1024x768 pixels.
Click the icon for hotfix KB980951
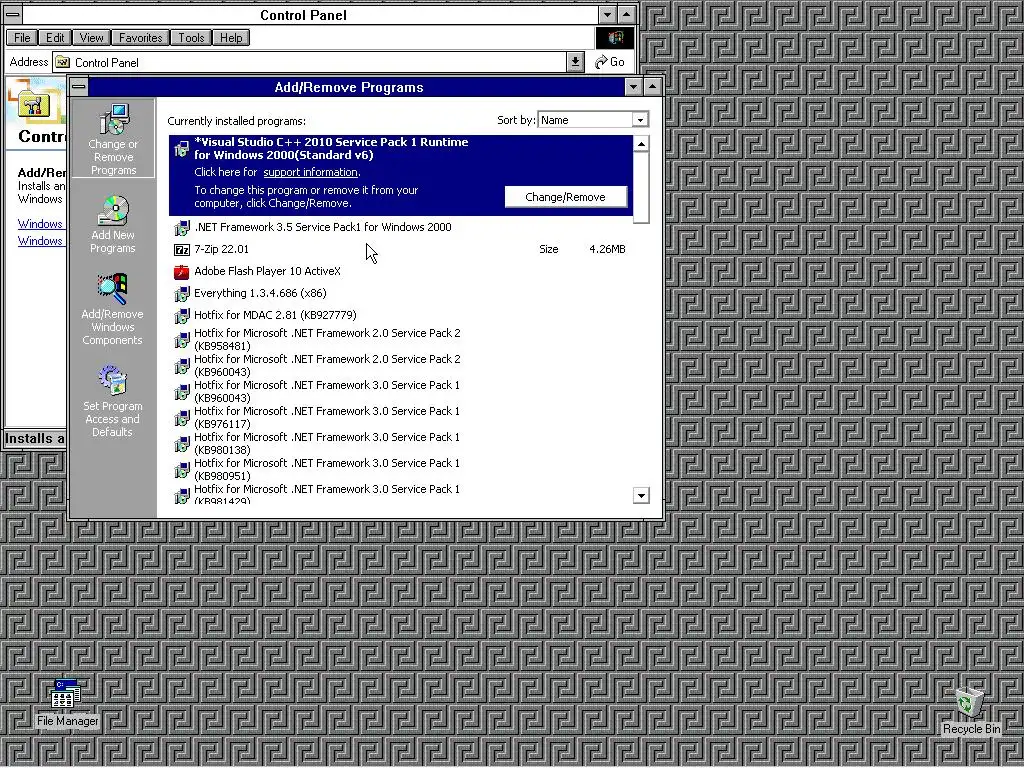click(182, 470)
